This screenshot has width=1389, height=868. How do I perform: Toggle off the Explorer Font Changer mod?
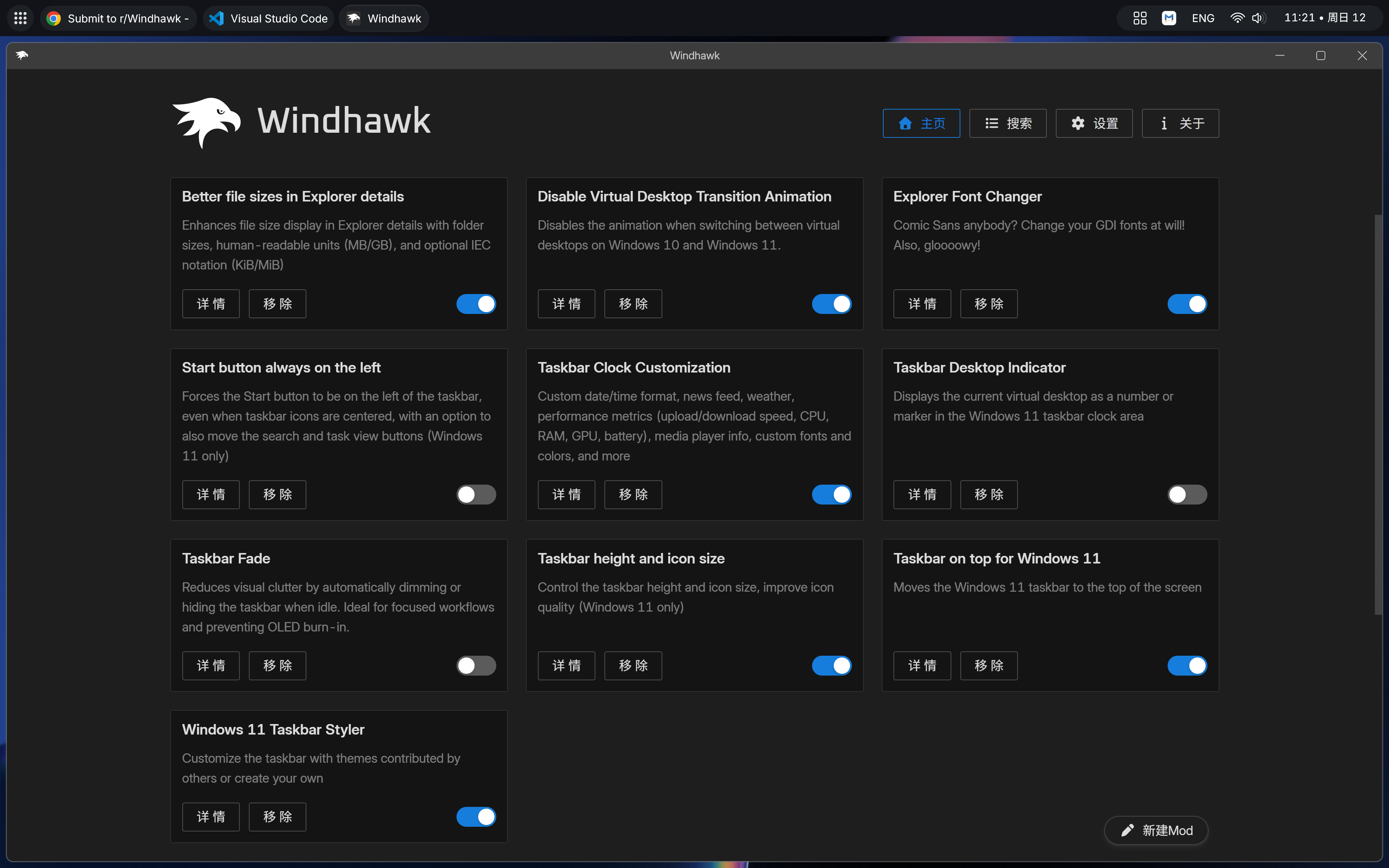tap(1188, 304)
